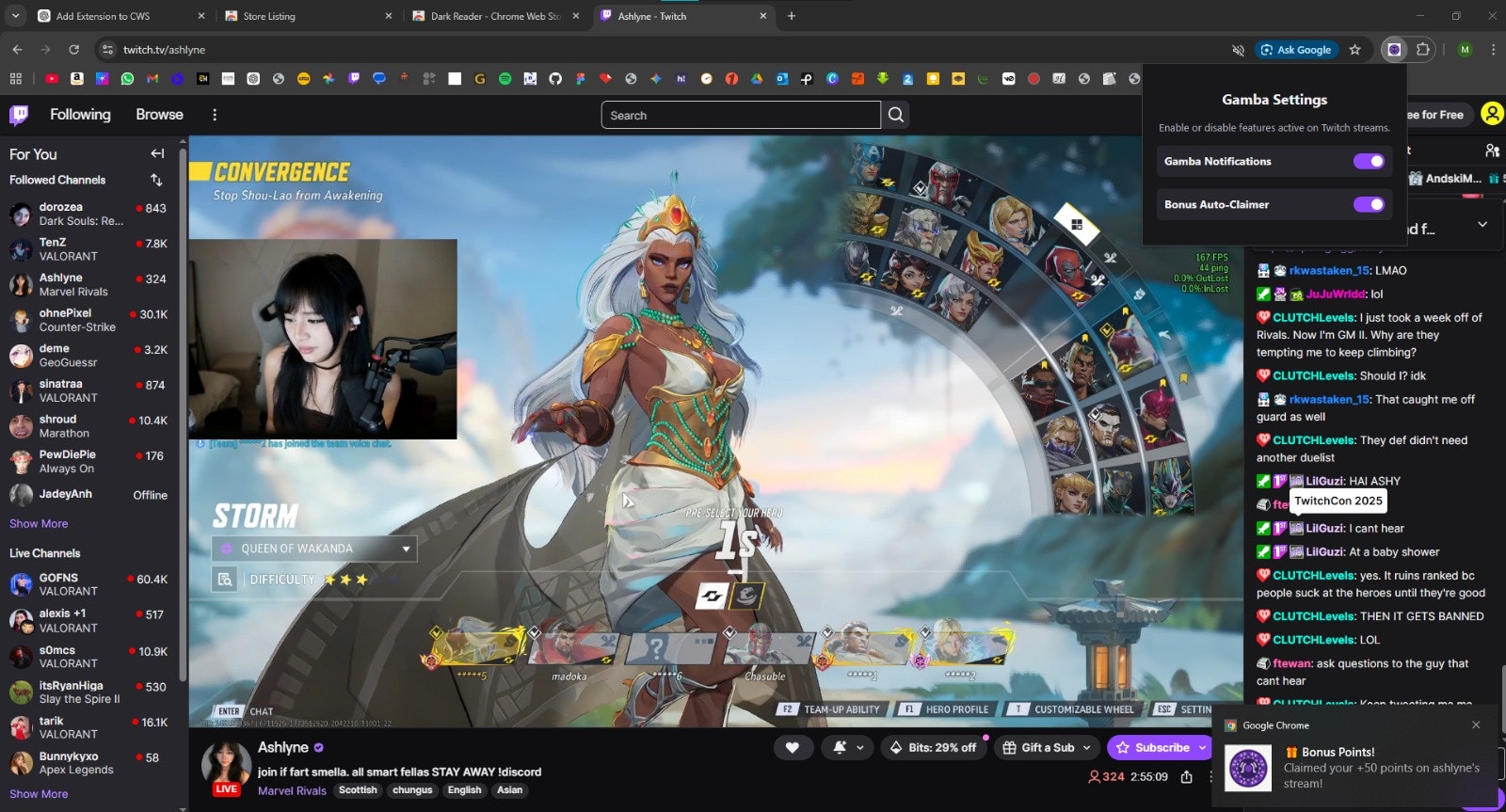The width and height of the screenshot is (1506, 812).
Task: Open a new Chrome tab
Action: pyautogui.click(x=791, y=16)
